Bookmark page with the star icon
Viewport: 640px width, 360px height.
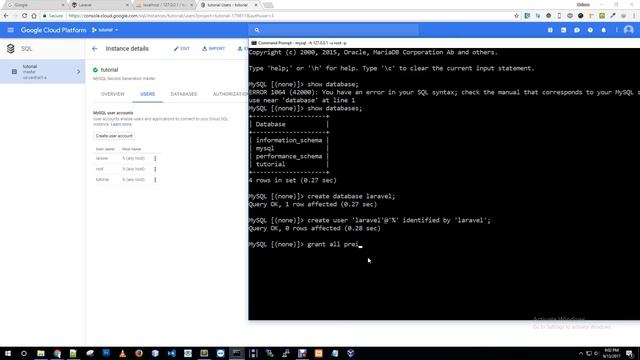tap(516, 16)
